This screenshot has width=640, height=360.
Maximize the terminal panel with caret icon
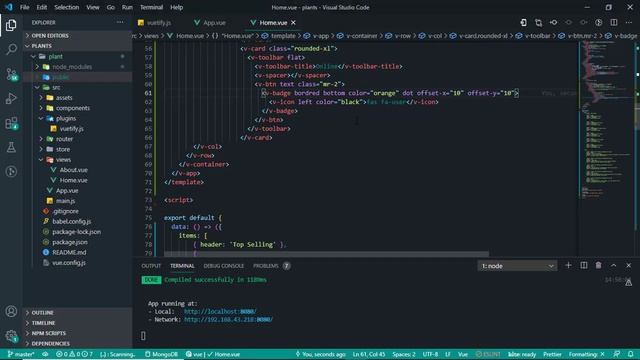click(x=613, y=265)
